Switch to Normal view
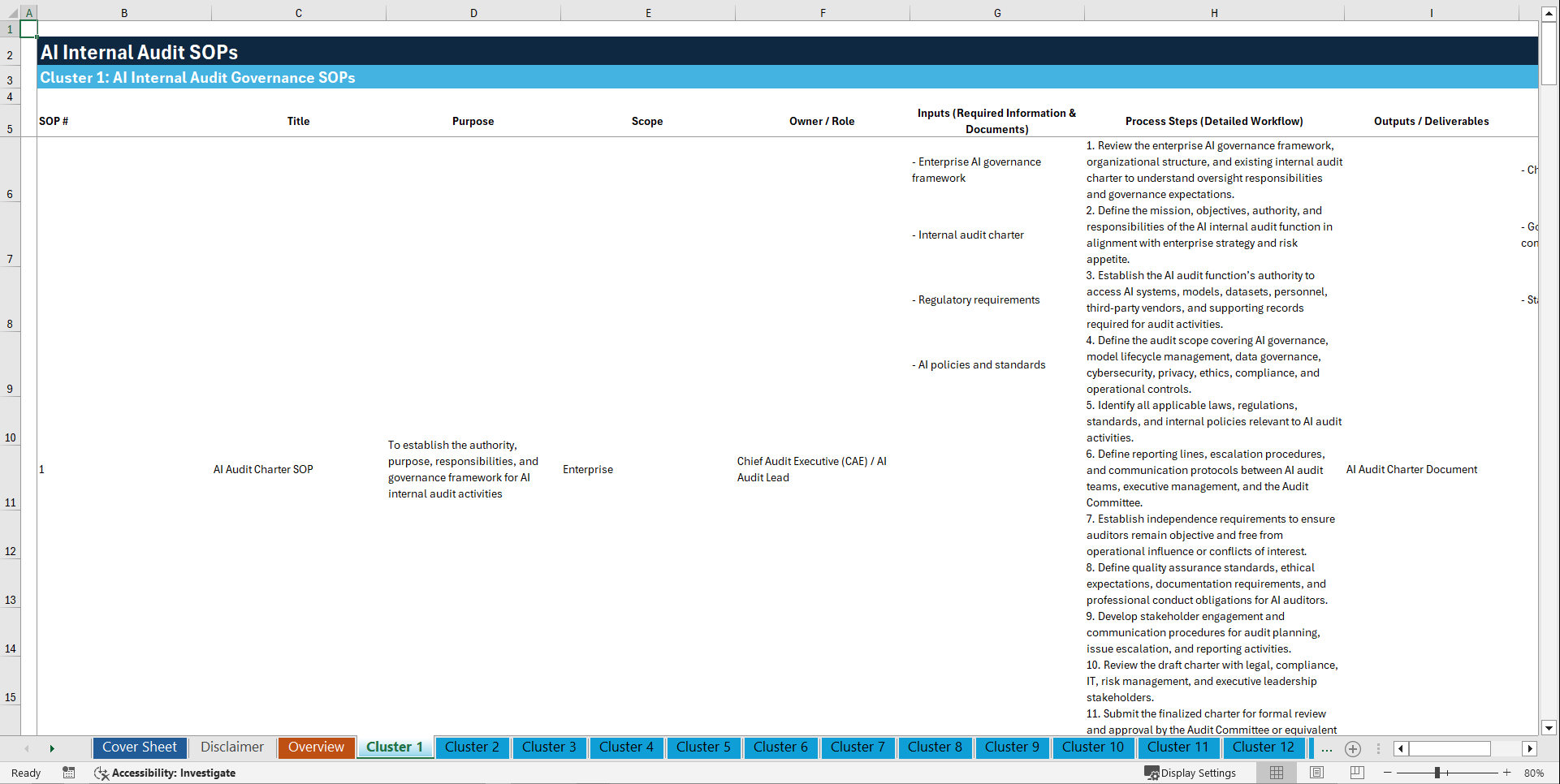 (x=1277, y=773)
